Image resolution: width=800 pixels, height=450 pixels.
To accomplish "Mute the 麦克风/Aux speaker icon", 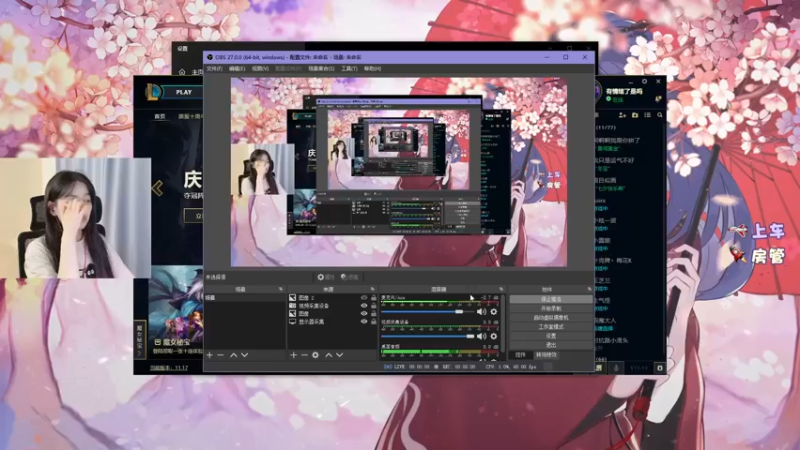I will (x=481, y=311).
